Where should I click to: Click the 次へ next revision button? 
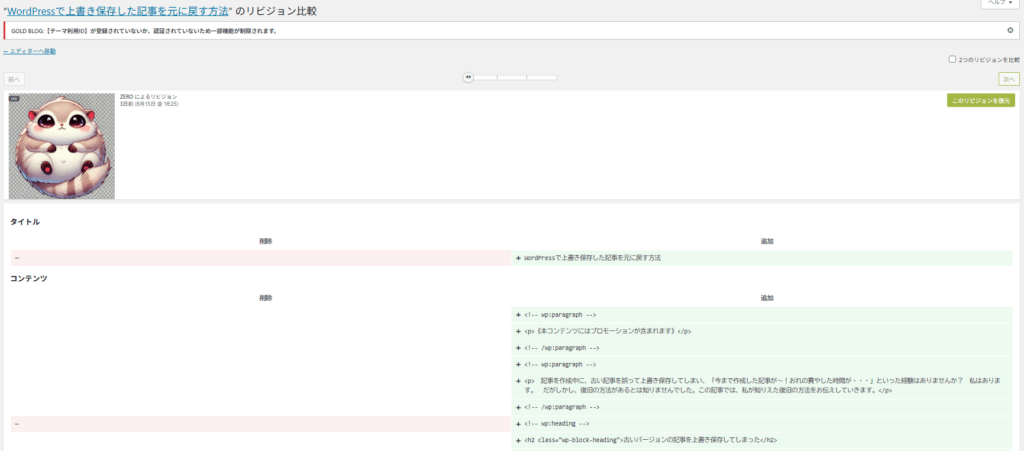point(1008,78)
